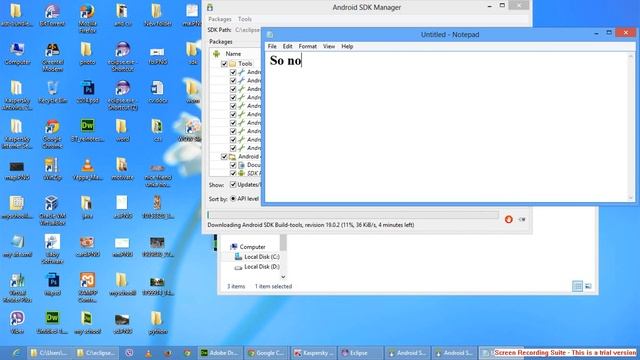The height and width of the screenshot is (360, 640).
Task: Open Tools menu in SDK Manager
Action: [x=245, y=19]
